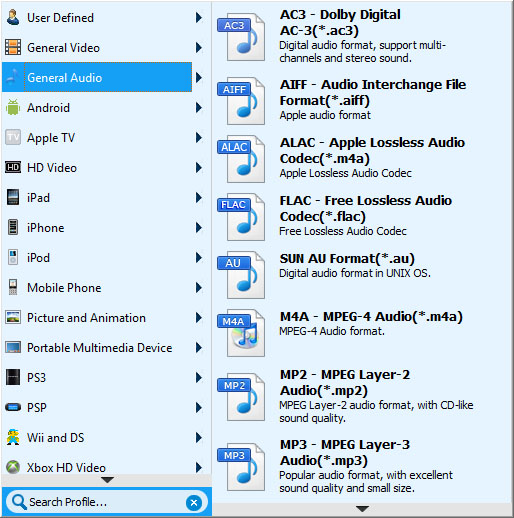Select the AIFF file format icon
Image resolution: width=514 pixels, height=518 pixels.
(x=241, y=101)
